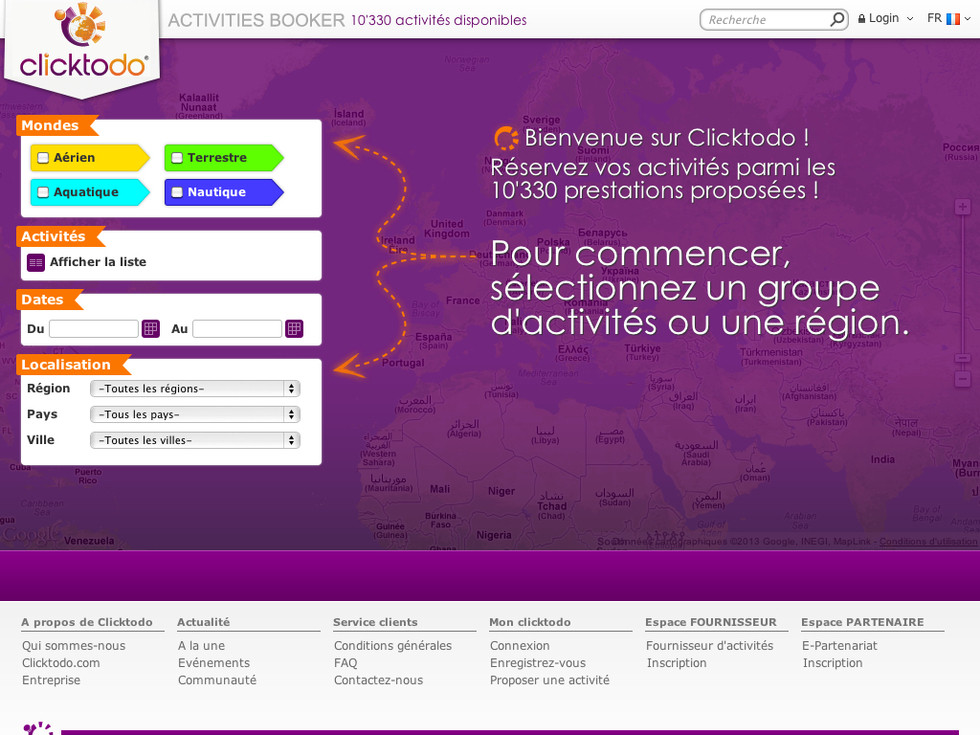This screenshot has height=735, width=980.
Task: Click the Google logo on map
Action: coord(31,533)
